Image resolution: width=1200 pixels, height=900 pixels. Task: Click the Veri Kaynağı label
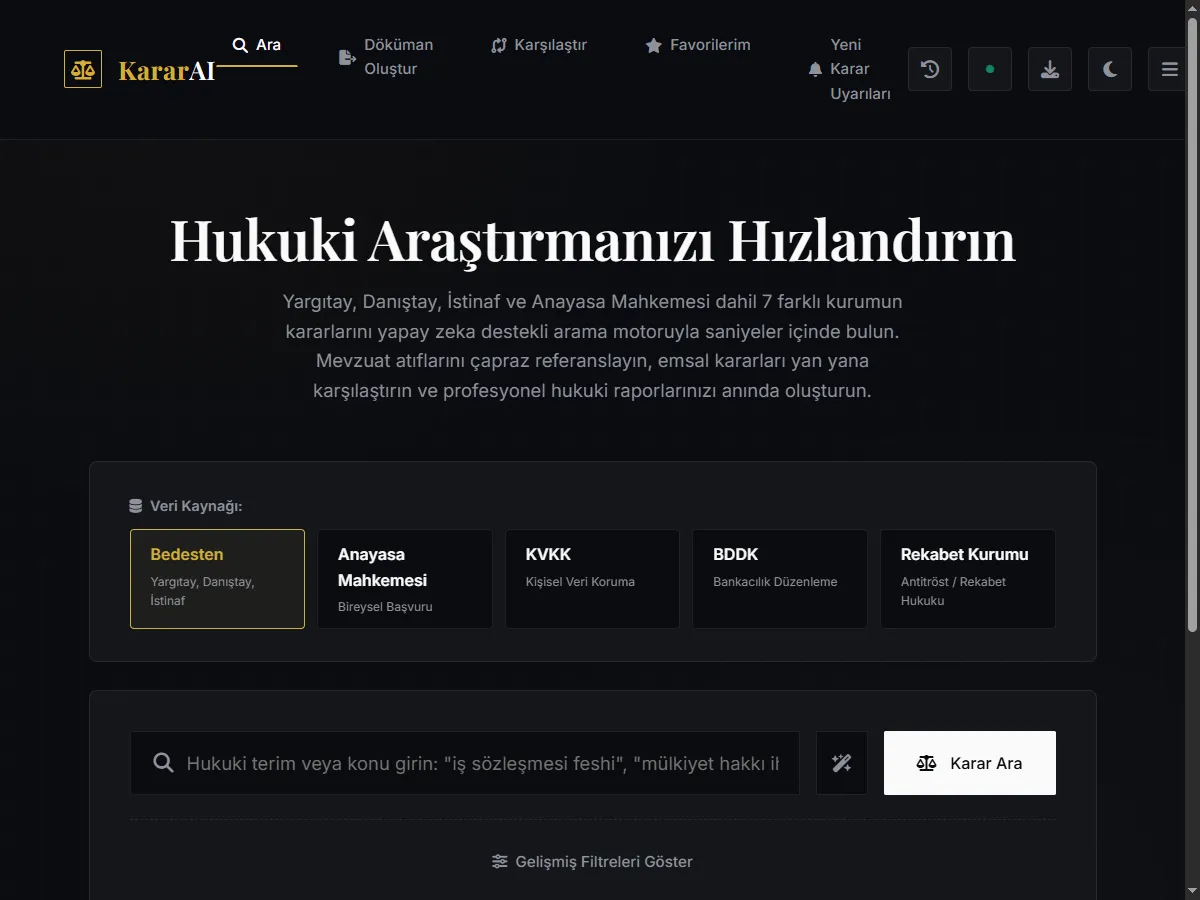[x=196, y=506]
